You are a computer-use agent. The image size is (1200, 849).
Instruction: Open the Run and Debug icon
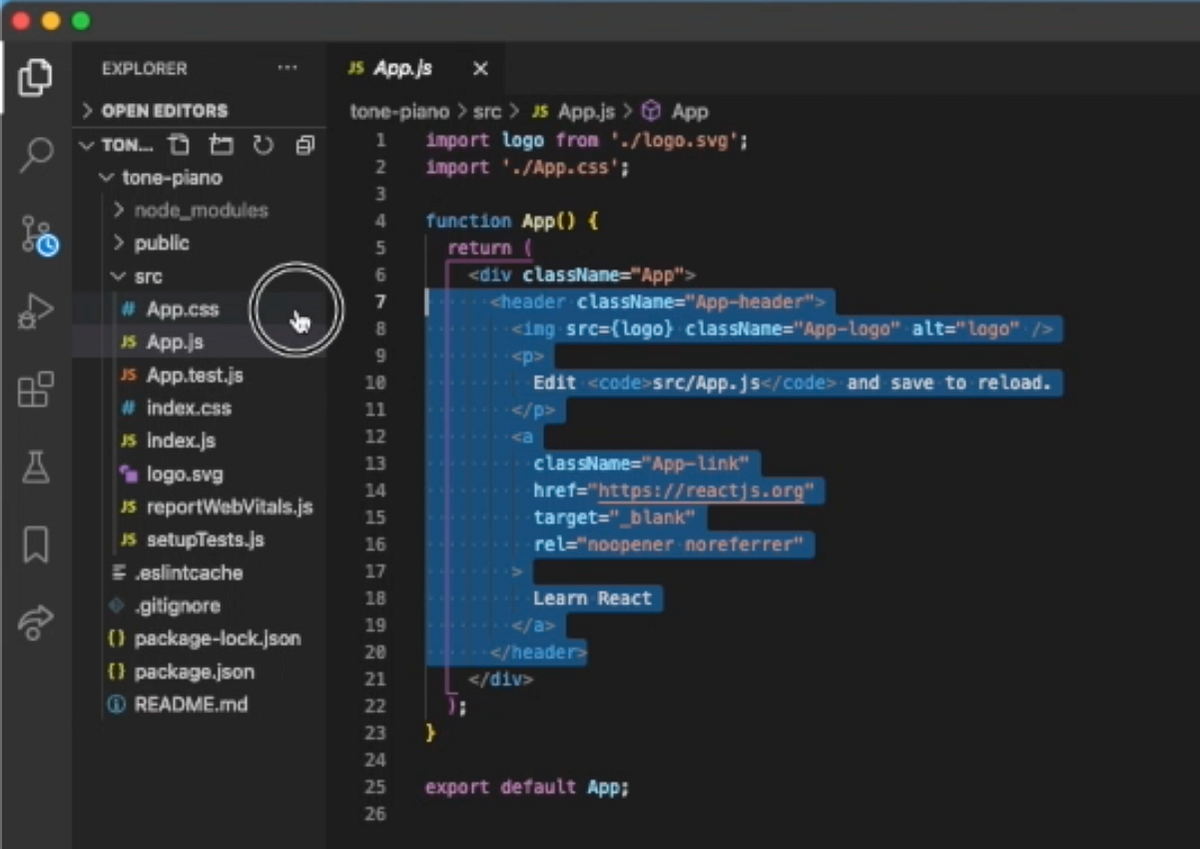36,312
